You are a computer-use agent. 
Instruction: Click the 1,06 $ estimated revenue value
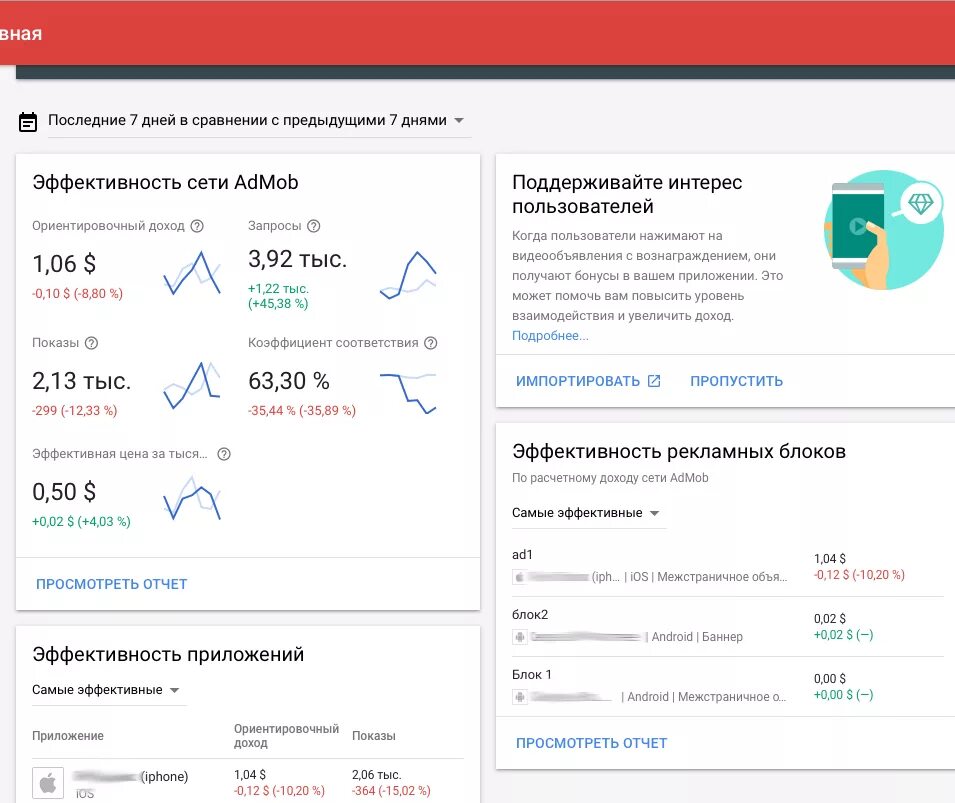click(64, 264)
